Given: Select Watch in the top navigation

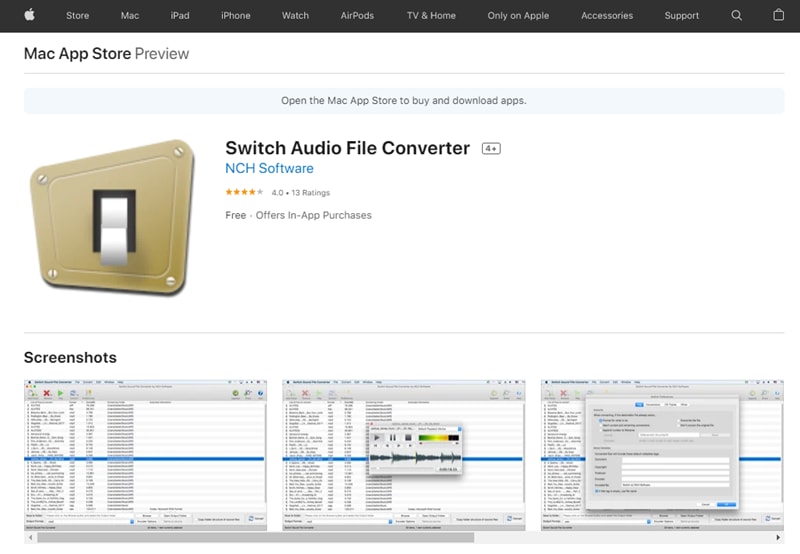Looking at the screenshot, I should point(295,16).
